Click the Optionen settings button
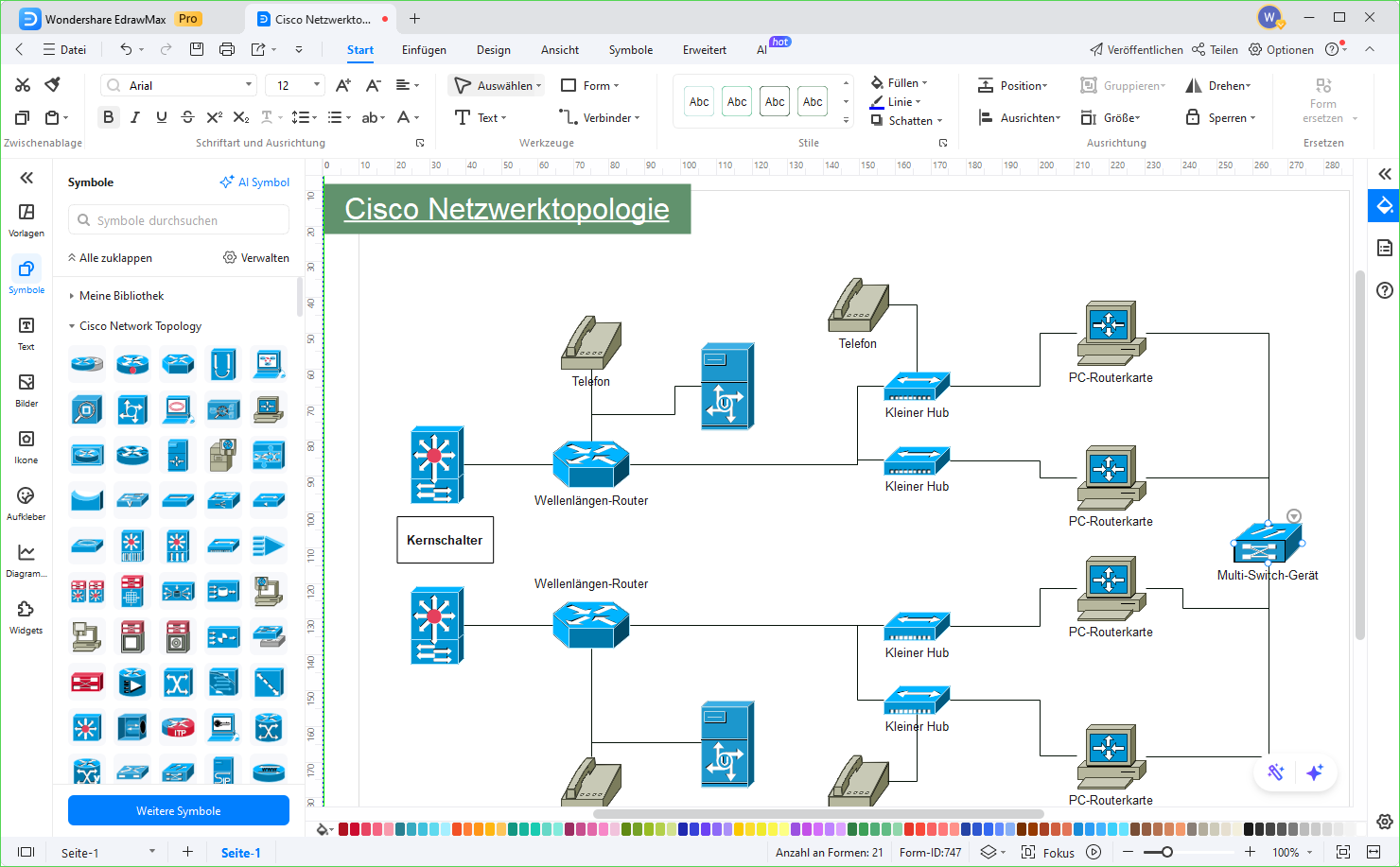 coord(1281,49)
